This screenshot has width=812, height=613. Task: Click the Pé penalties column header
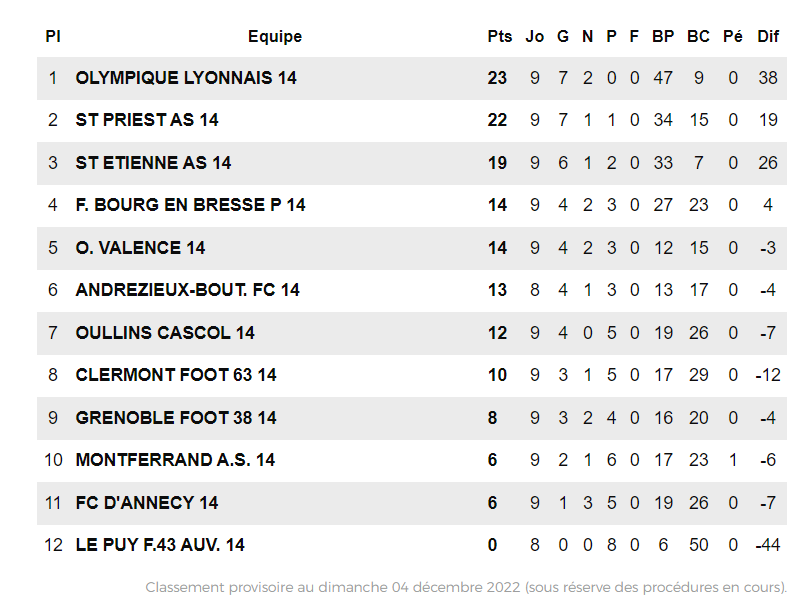click(x=733, y=37)
